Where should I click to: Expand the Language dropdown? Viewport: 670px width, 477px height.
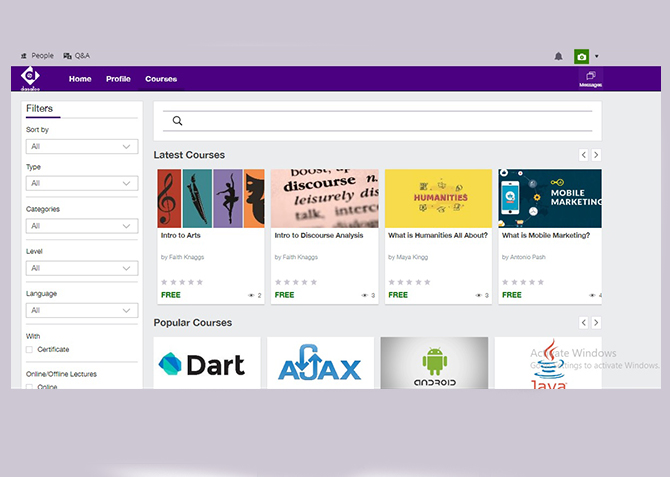tap(81, 311)
